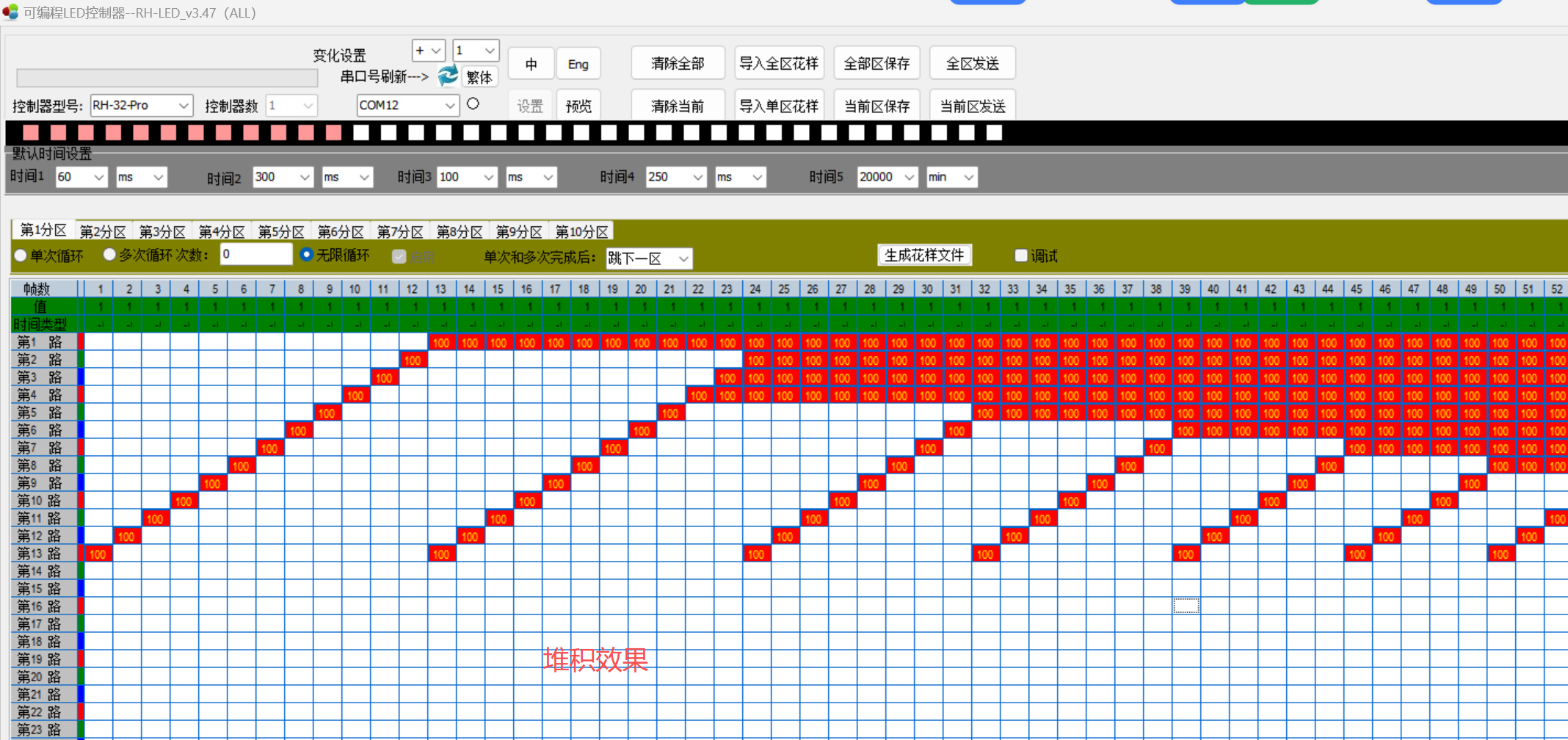Screen dimensions: 1568x740
Task: Enable the 调试 debug checkbox
Action: [x=1021, y=255]
